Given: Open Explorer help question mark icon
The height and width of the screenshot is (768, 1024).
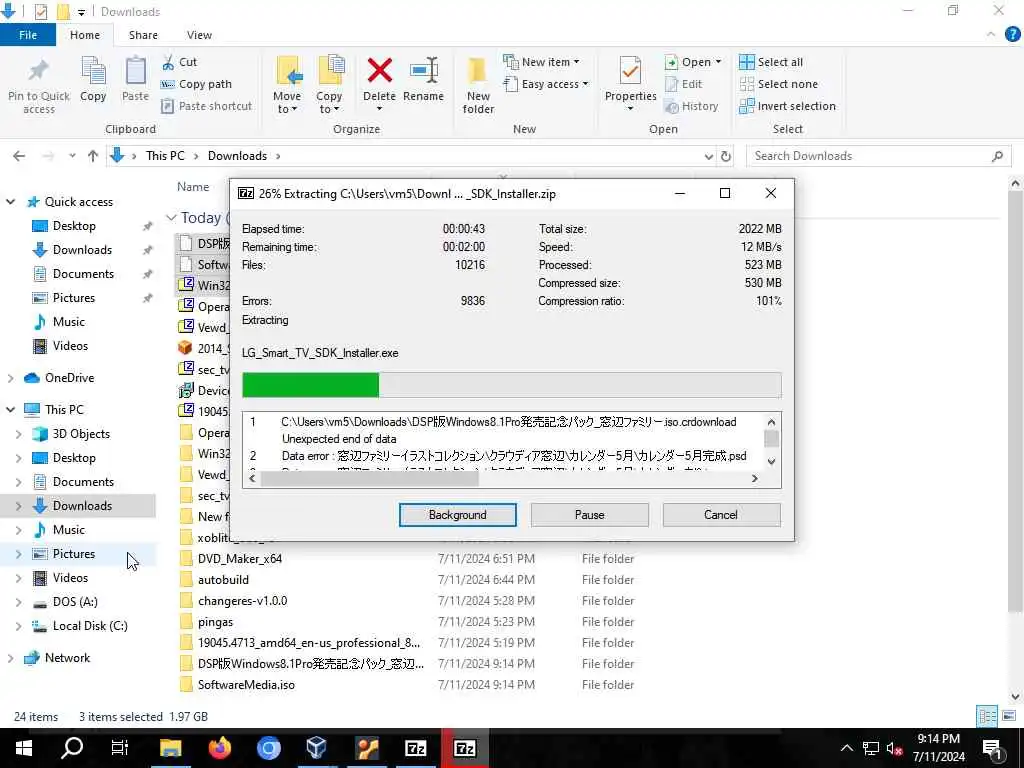Looking at the screenshot, I should tap(1012, 35).
